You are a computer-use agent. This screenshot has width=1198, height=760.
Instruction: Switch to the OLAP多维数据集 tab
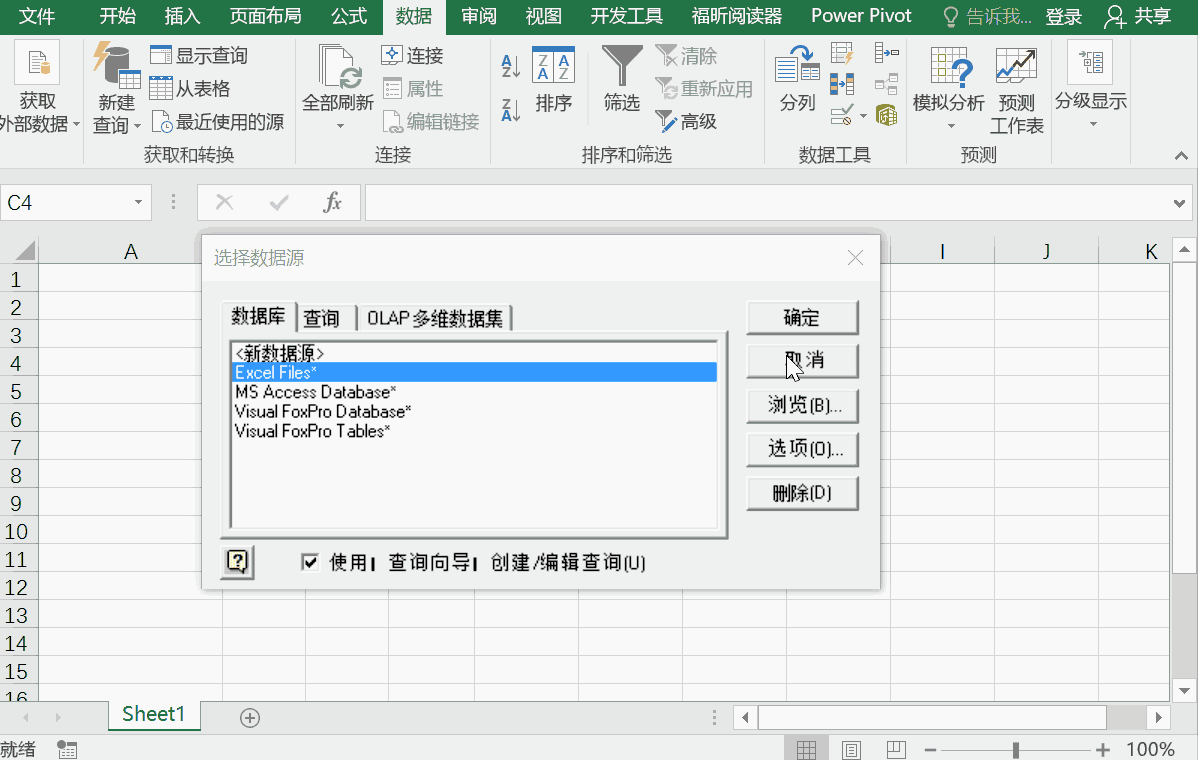(435, 318)
